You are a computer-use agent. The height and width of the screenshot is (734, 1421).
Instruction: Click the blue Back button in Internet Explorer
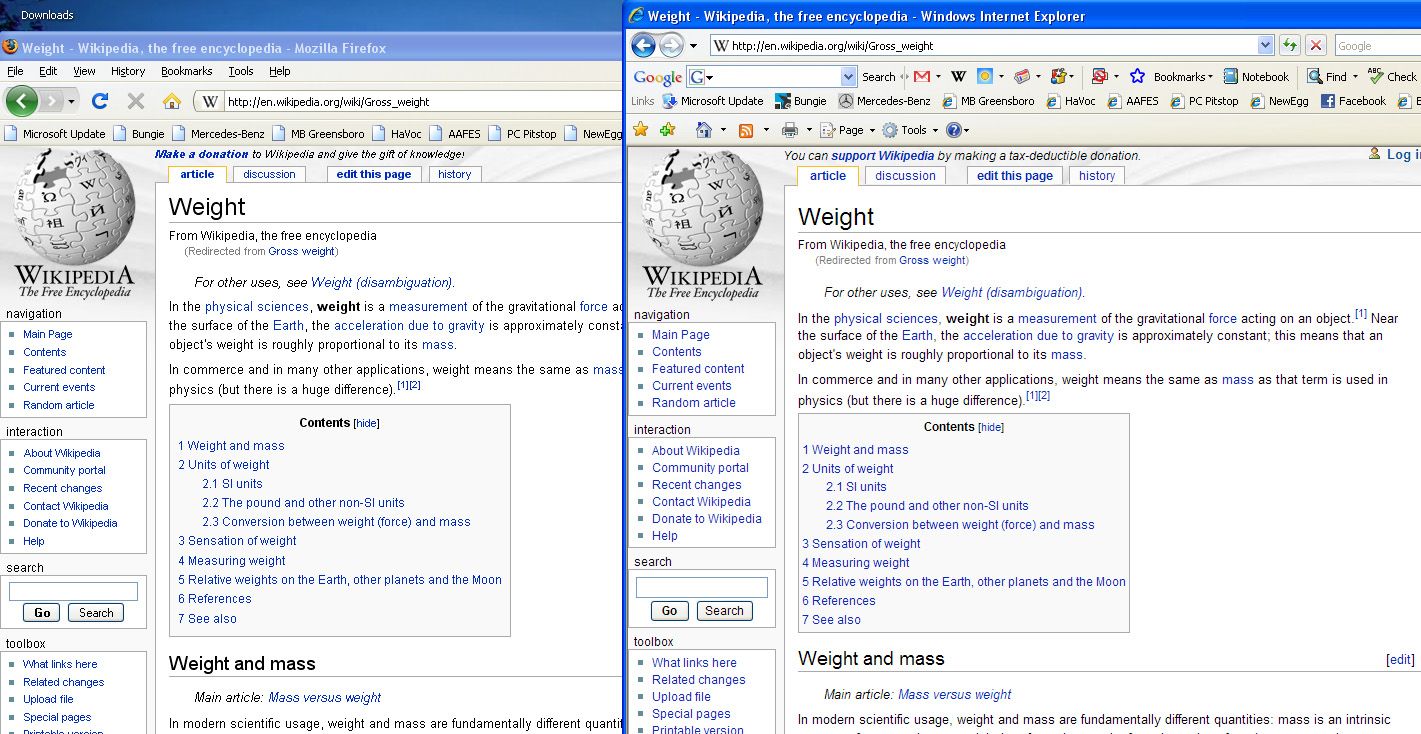point(643,45)
